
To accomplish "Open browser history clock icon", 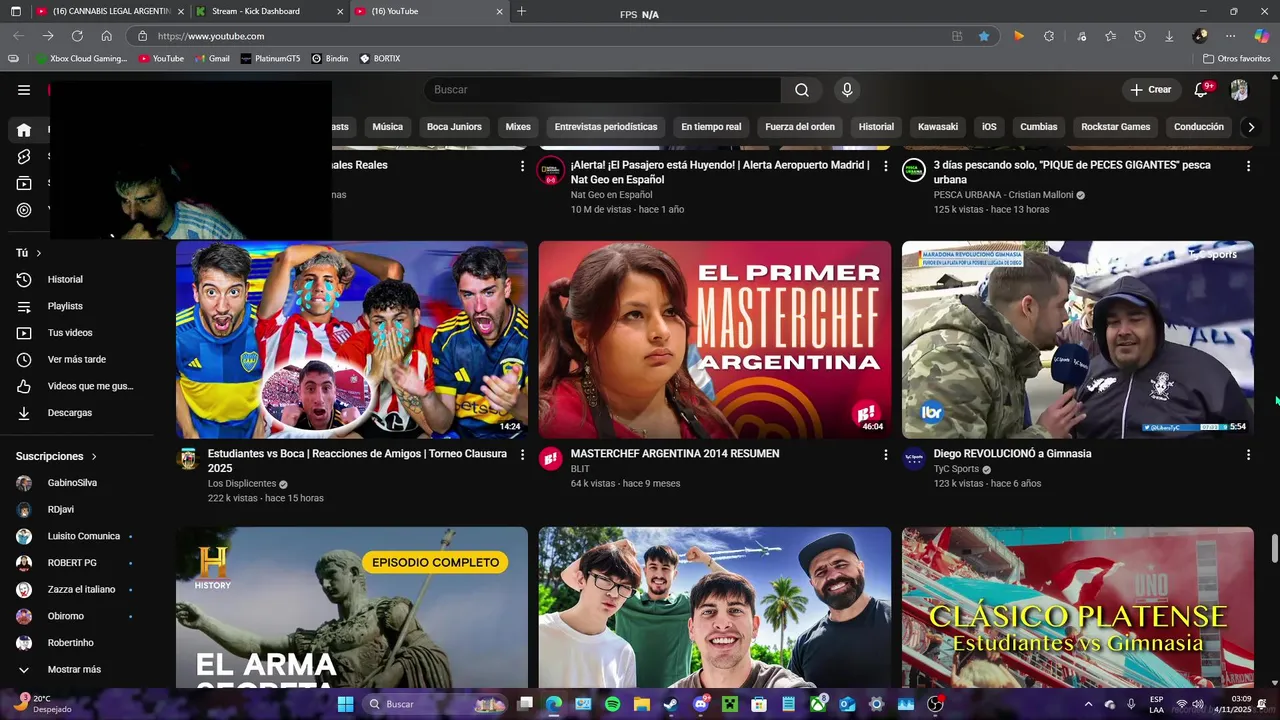I will coord(1140,36).
